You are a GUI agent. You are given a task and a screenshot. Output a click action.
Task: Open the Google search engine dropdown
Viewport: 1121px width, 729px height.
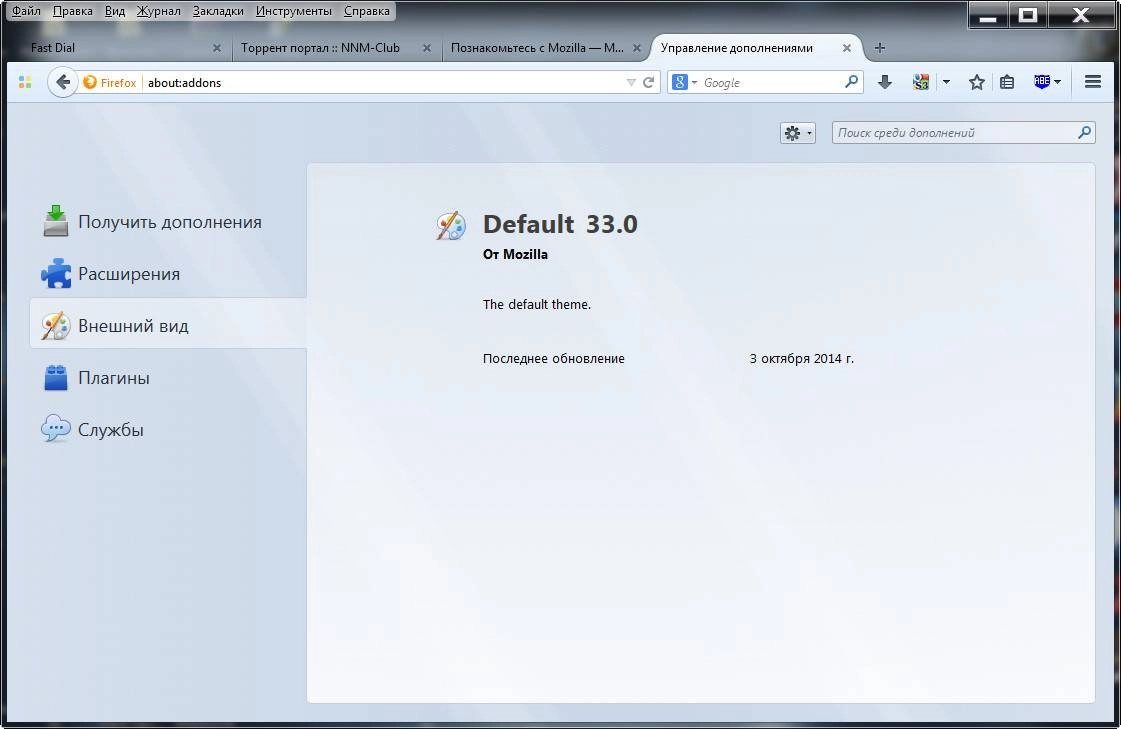(683, 82)
